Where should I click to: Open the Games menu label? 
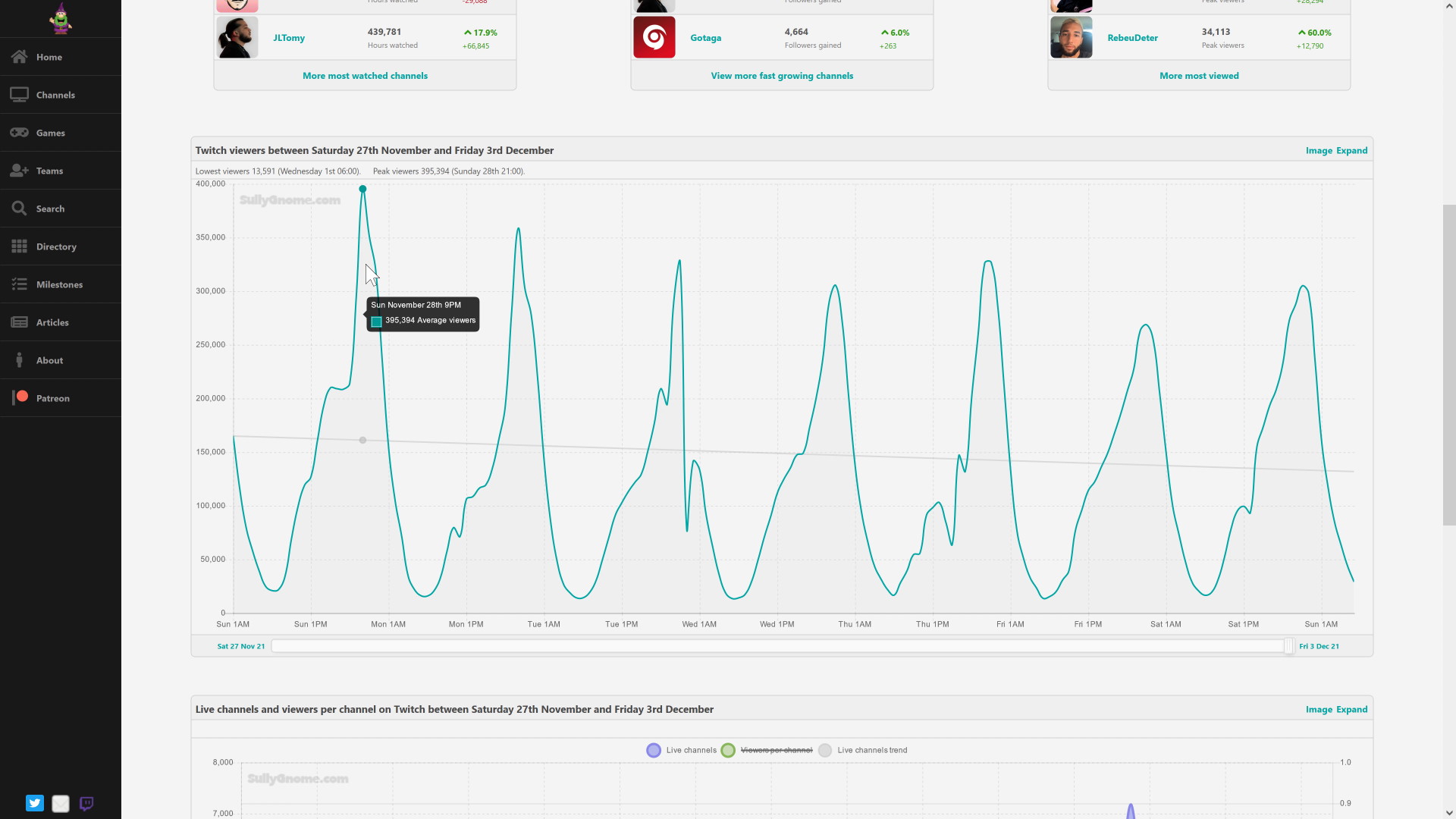point(51,133)
